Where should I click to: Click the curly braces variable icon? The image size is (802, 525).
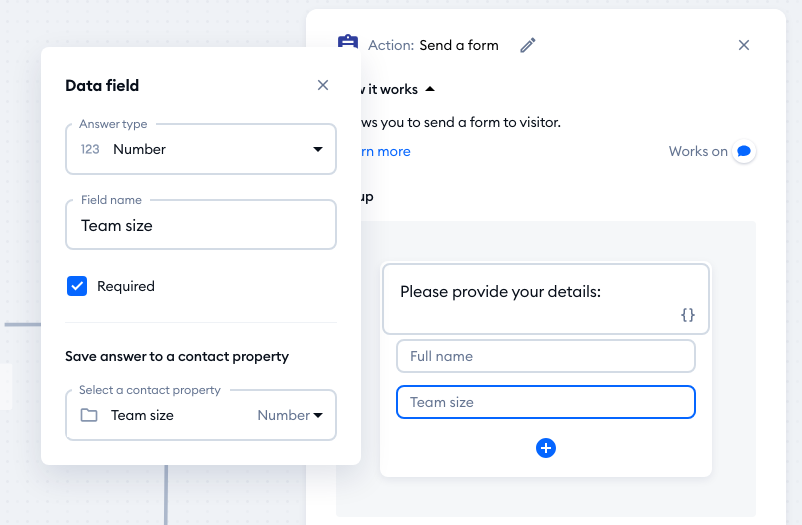(x=688, y=315)
